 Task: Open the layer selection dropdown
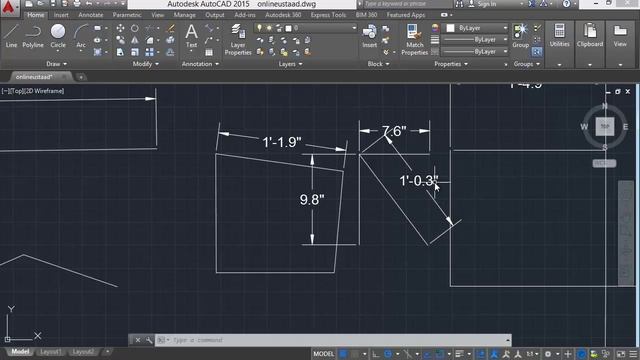pyautogui.click(x=305, y=28)
